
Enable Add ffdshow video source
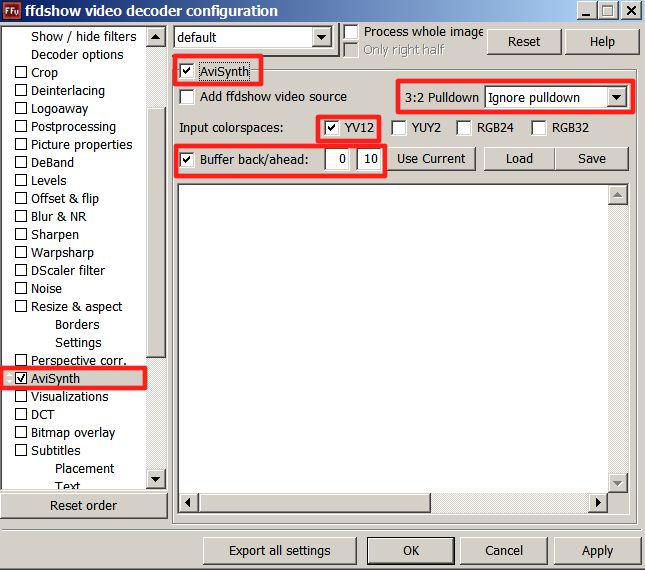tap(187, 97)
